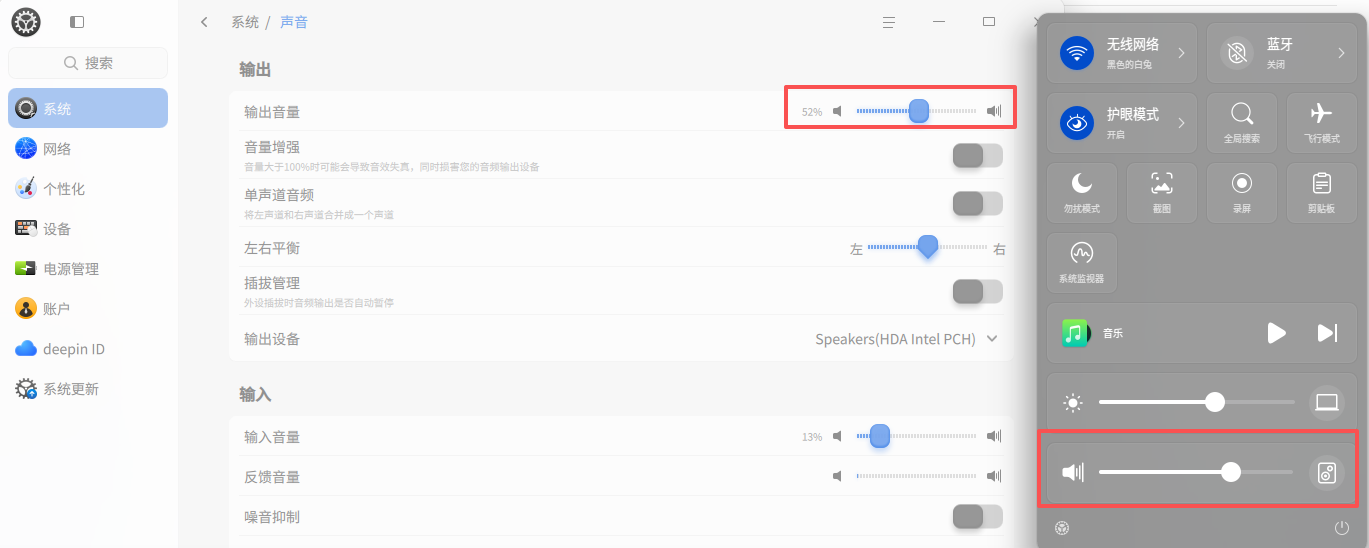Click low-volume icon beside 输入音量 slider
1369x548 pixels.
pyautogui.click(x=838, y=436)
